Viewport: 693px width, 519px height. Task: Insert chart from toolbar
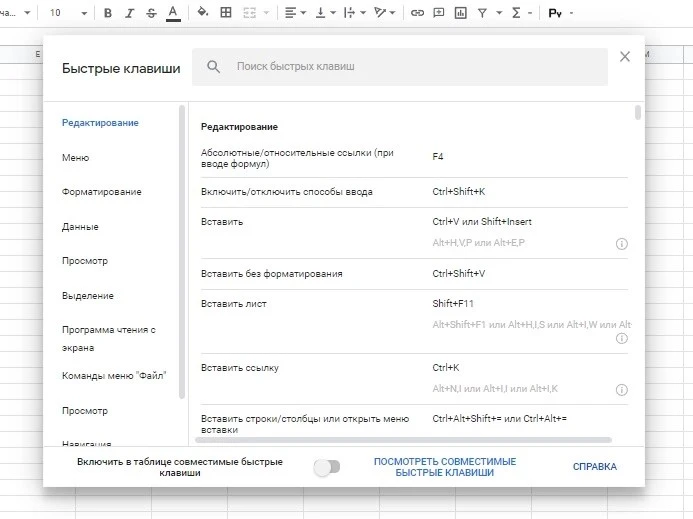[460, 13]
